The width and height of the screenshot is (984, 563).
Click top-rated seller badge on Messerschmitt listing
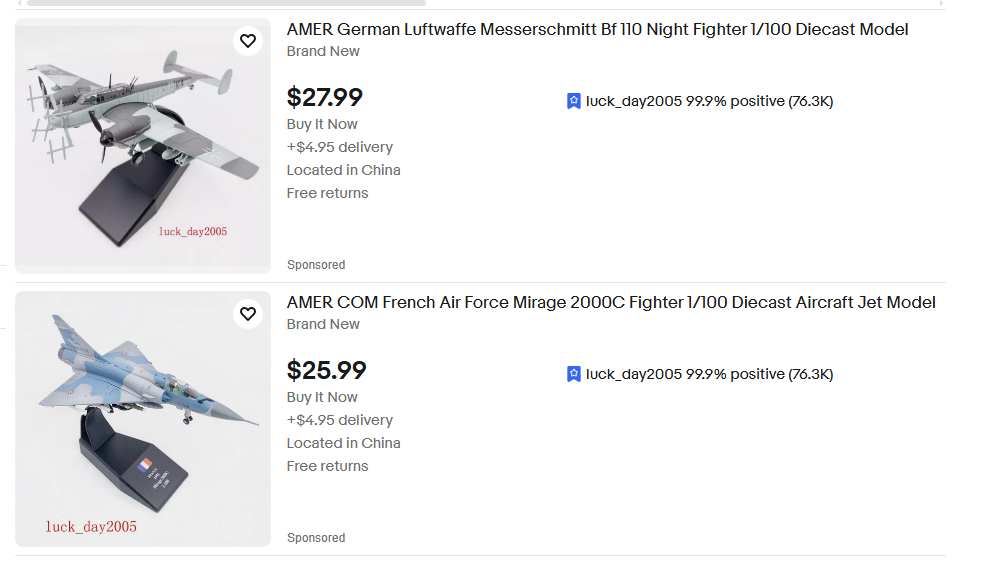pyautogui.click(x=573, y=101)
